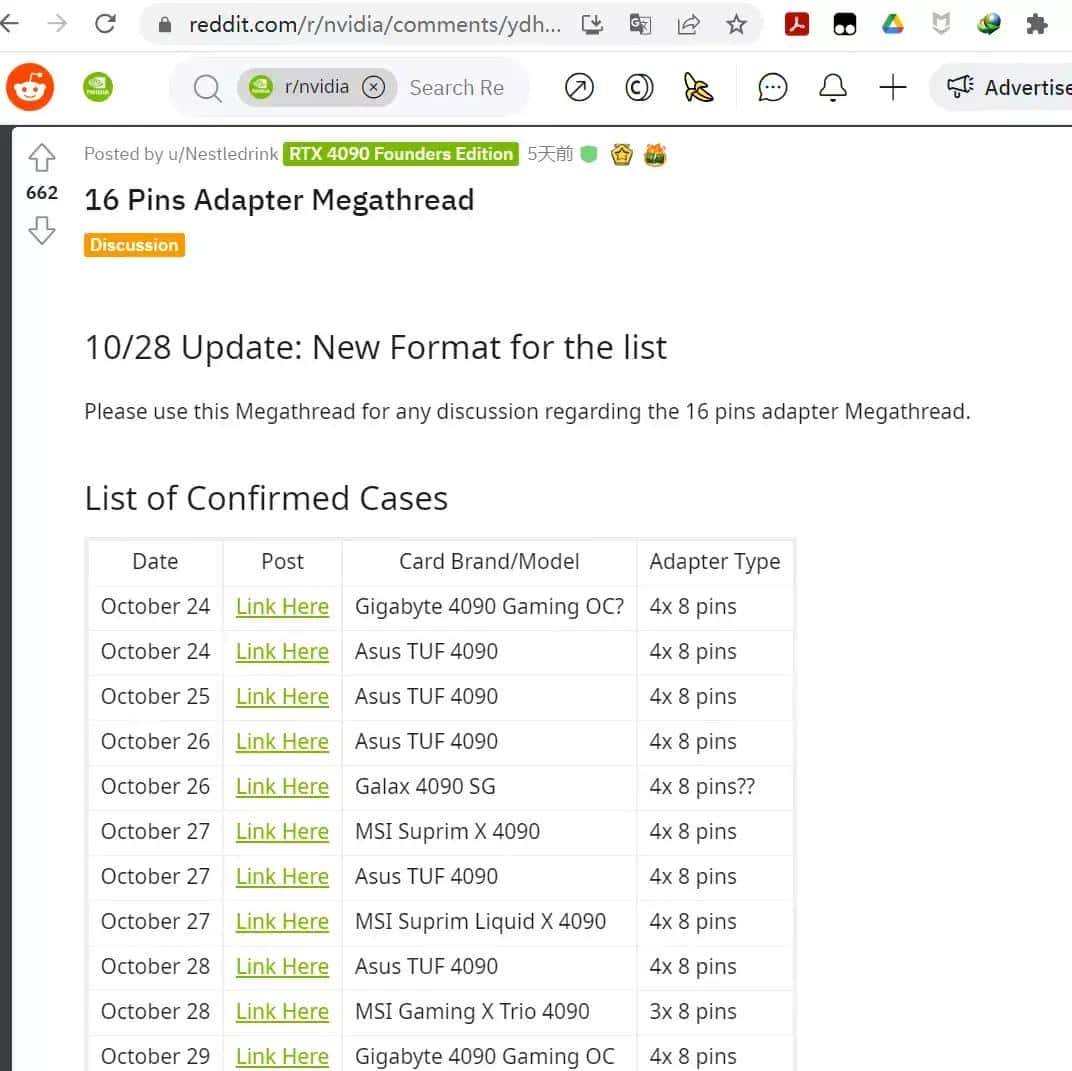This screenshot has width=1072, height=1071.
Task: Focus the Reddit search input field
Action: (457, 88)
